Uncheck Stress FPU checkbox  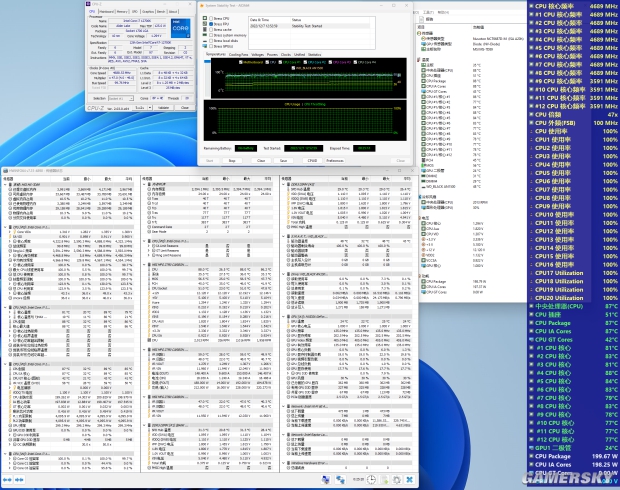(211, 24)
